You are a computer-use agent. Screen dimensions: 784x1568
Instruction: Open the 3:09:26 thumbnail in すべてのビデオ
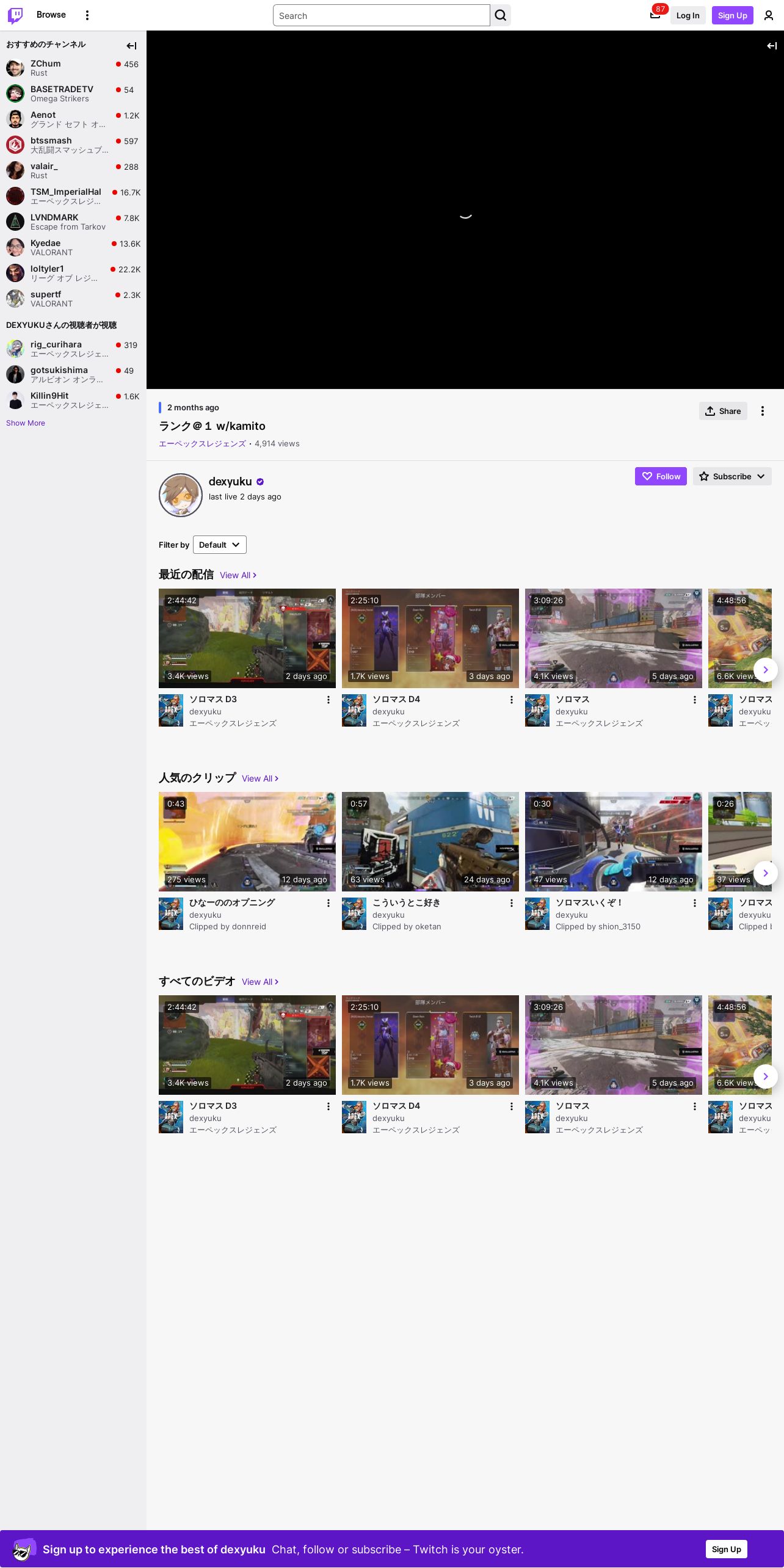point(614,1045)
